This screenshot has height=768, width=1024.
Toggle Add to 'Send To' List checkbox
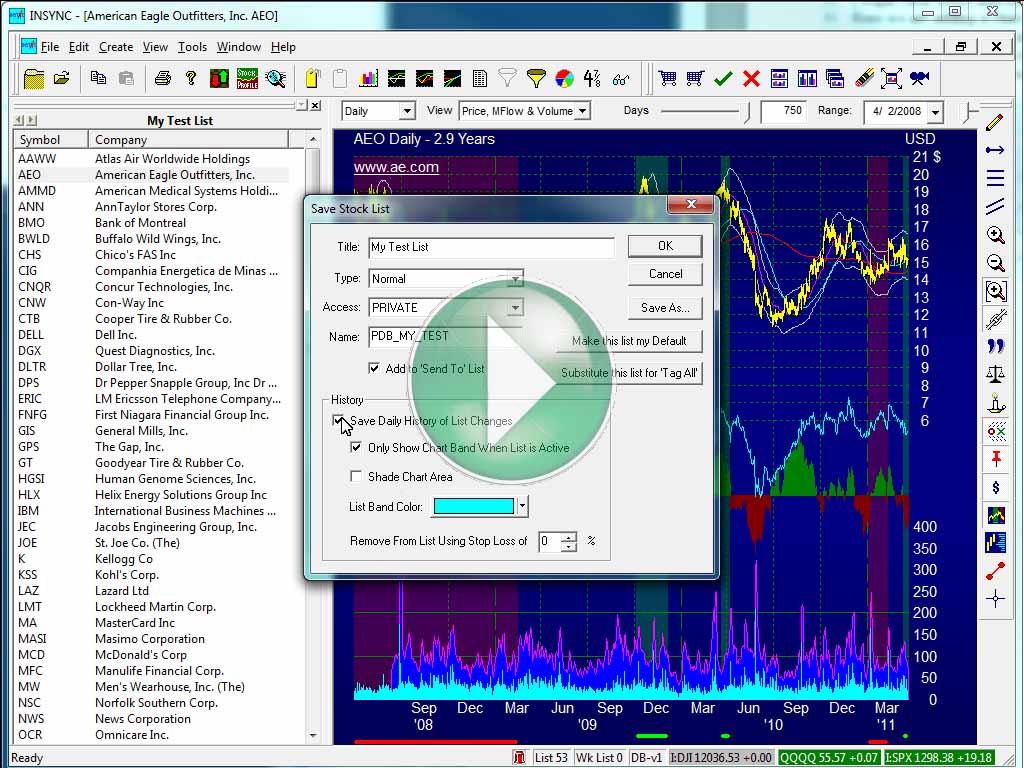[374, 368]
